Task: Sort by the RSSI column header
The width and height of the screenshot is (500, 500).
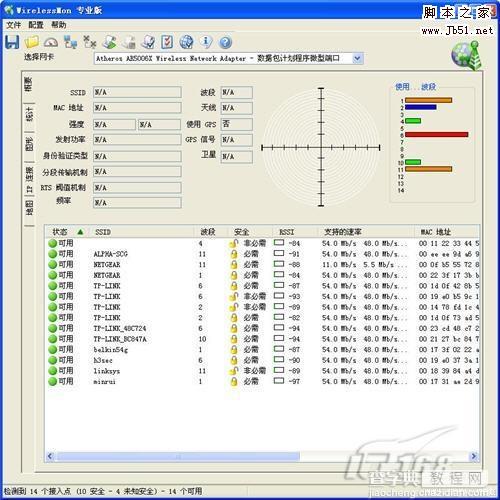Action: pos(294,232)
